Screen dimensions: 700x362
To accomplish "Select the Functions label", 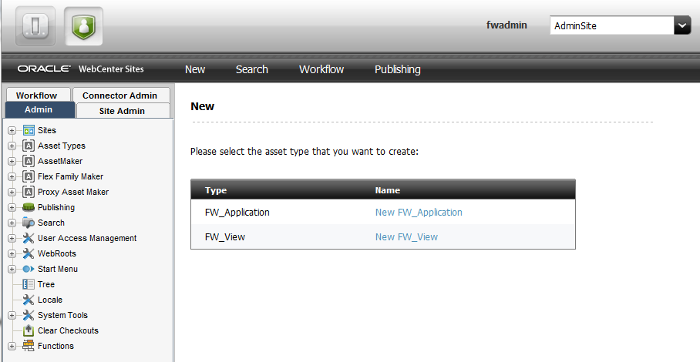I will (x=56, y=346).
